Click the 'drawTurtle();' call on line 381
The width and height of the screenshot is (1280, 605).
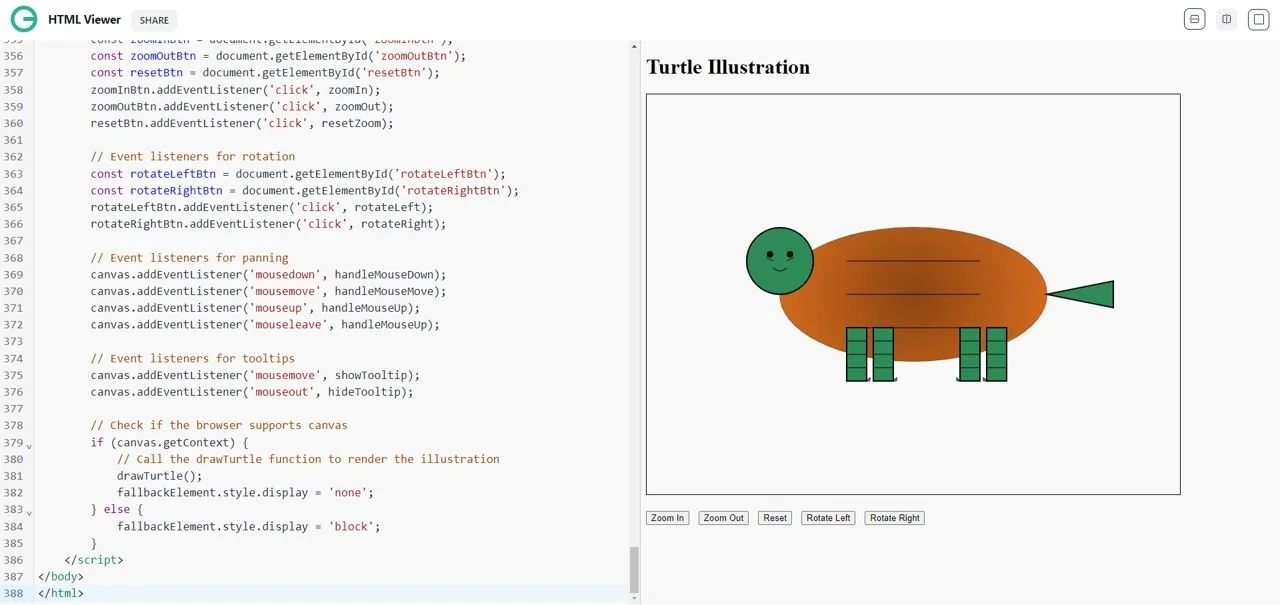pos(160,476)
